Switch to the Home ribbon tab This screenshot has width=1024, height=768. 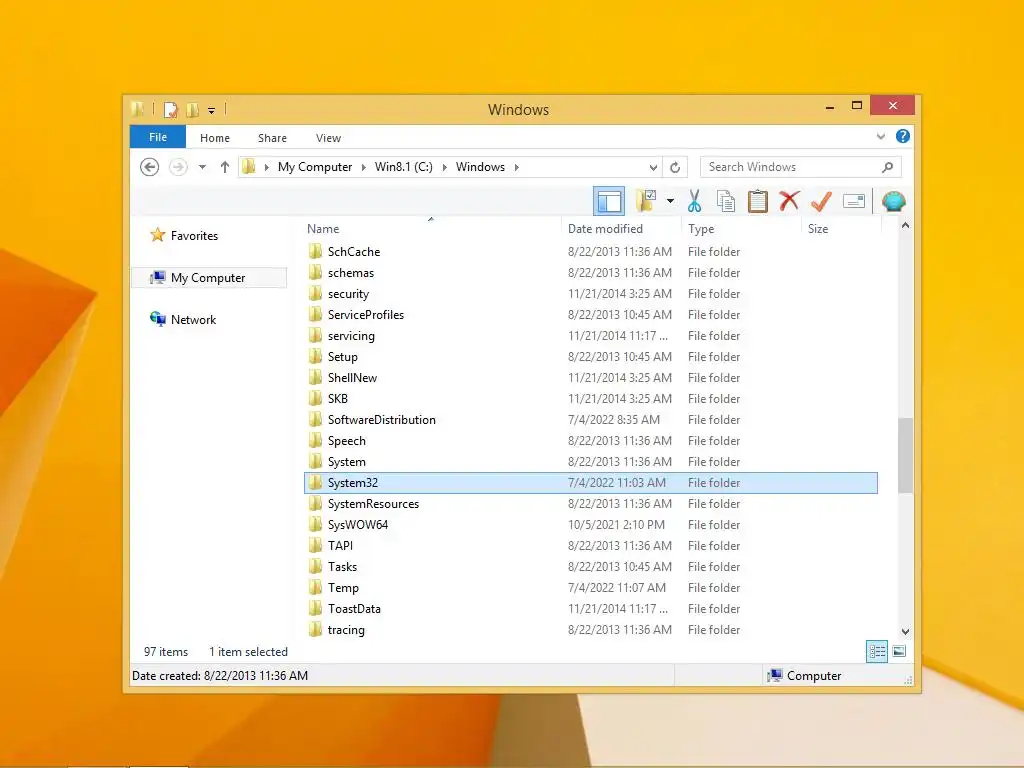pos(215,138)
